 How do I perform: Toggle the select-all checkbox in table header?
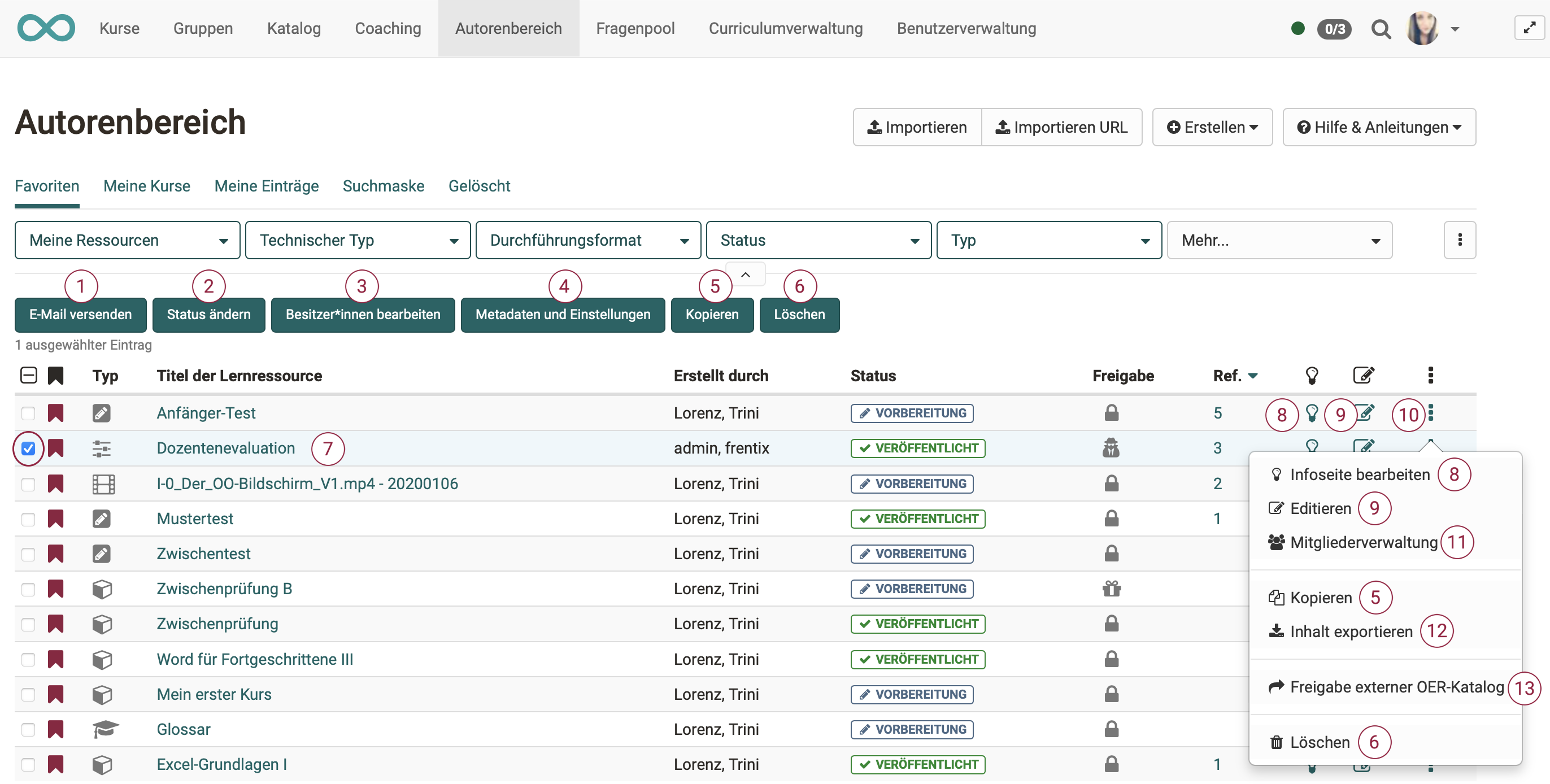pos(28,376)
